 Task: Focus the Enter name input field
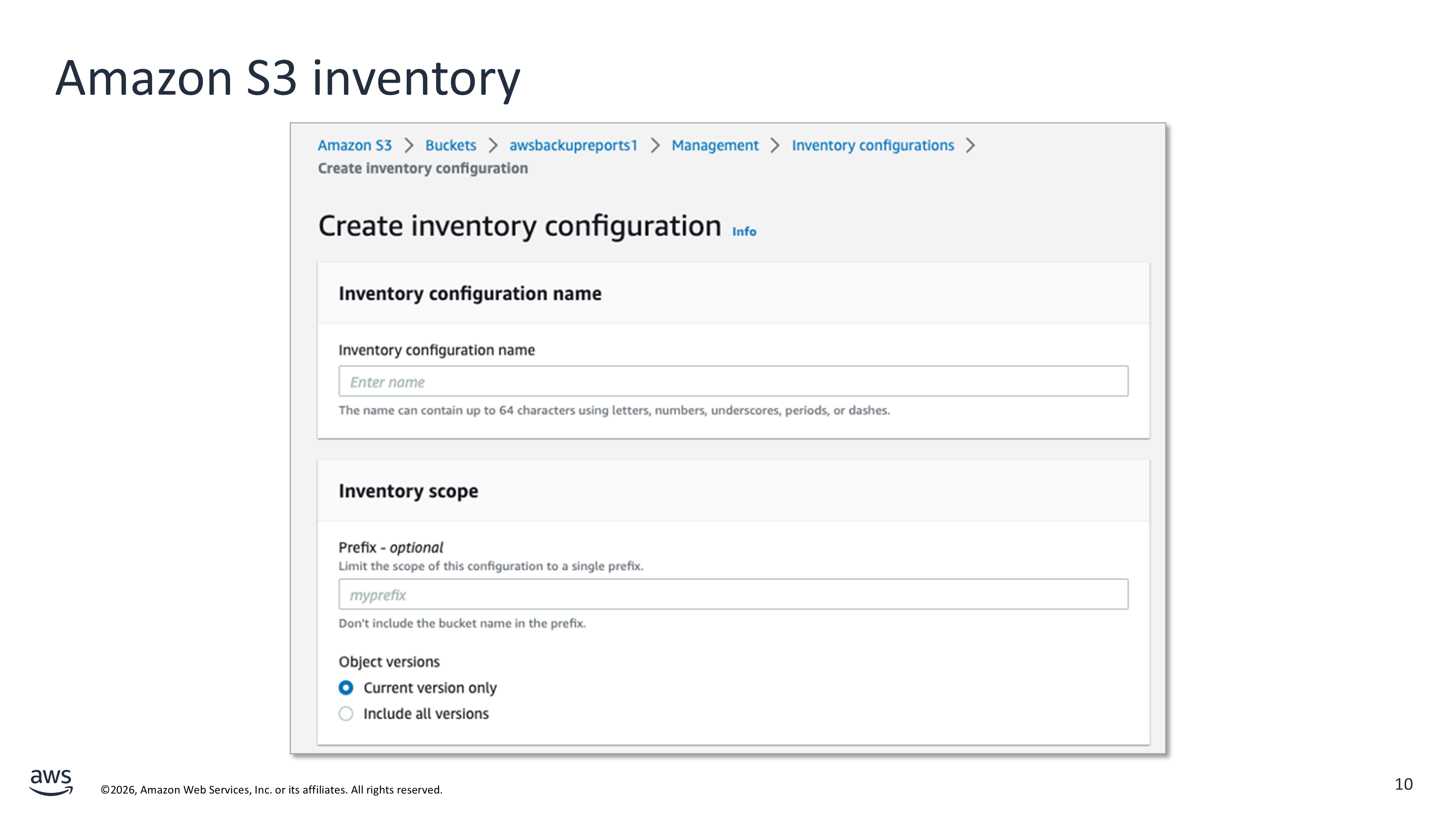click(733, 381)
